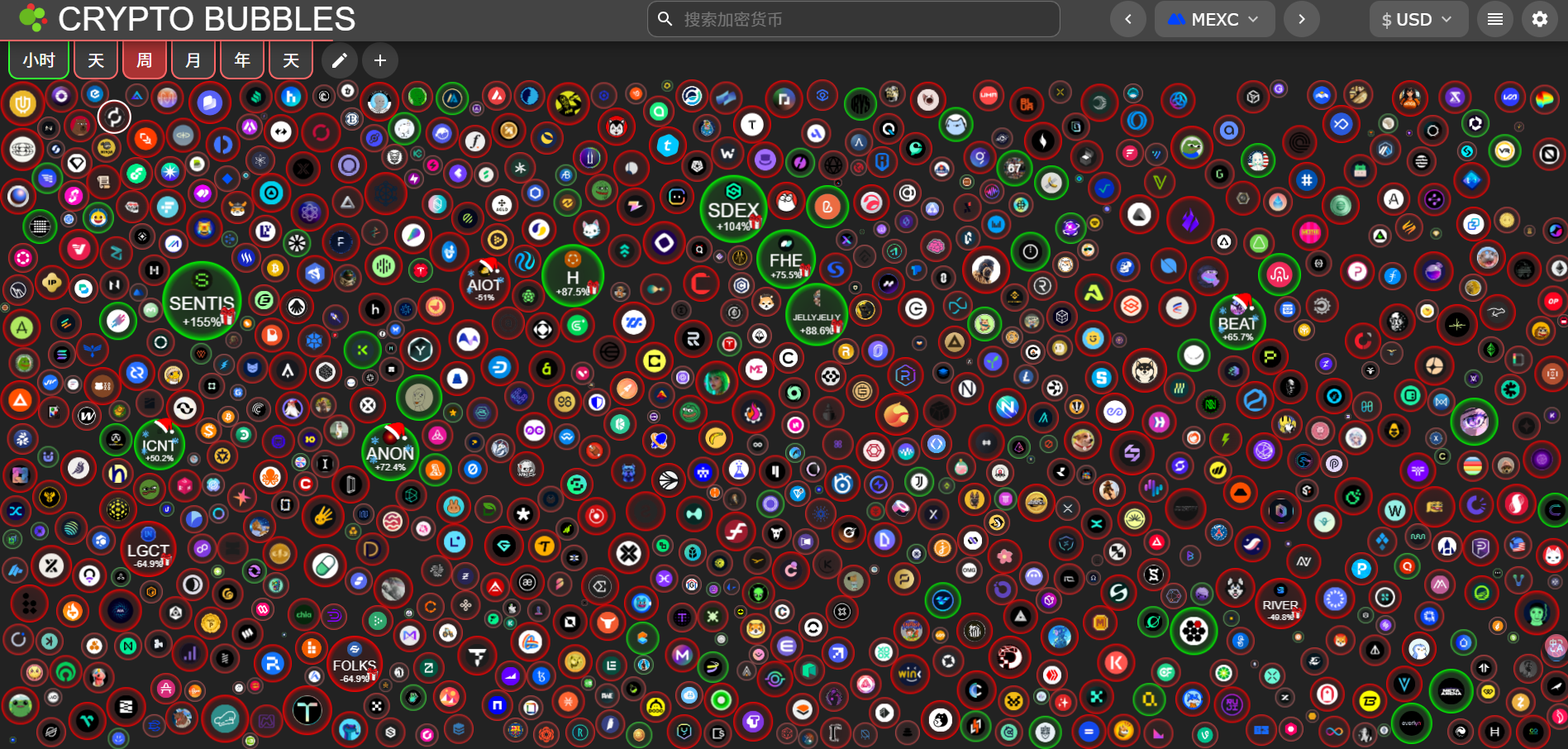
Task: Add a new chart with plus icon
Action: pos(380,60)
